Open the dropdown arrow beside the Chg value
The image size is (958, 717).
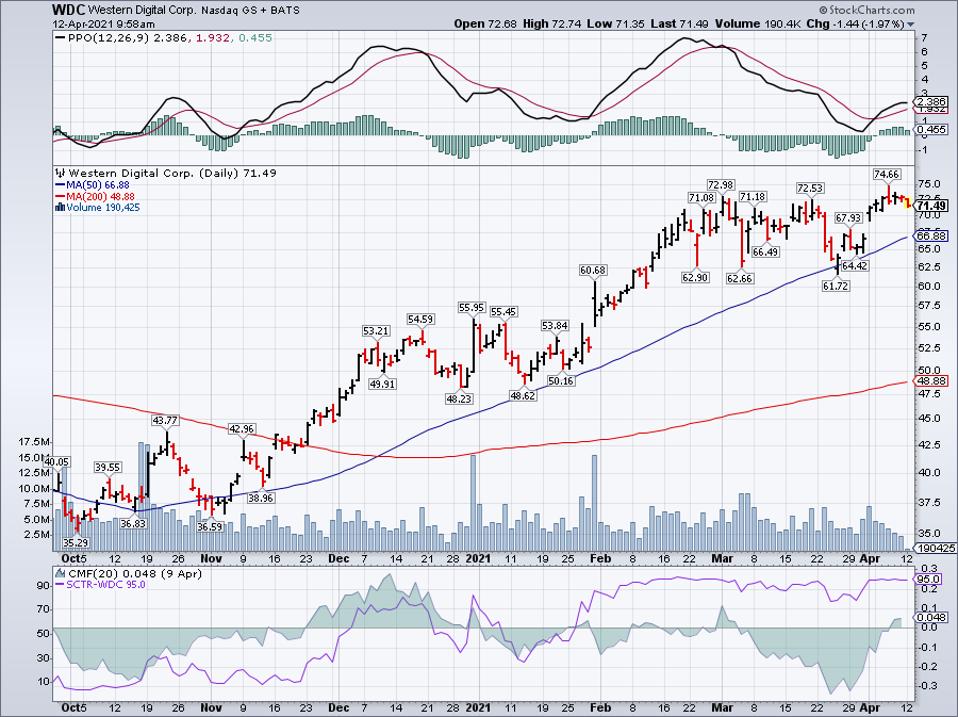pyautogui.click(x=911, y=24)
